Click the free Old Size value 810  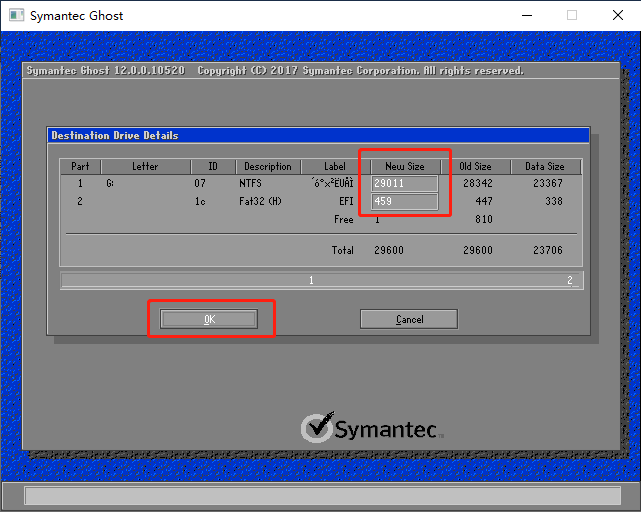point(484,219)
